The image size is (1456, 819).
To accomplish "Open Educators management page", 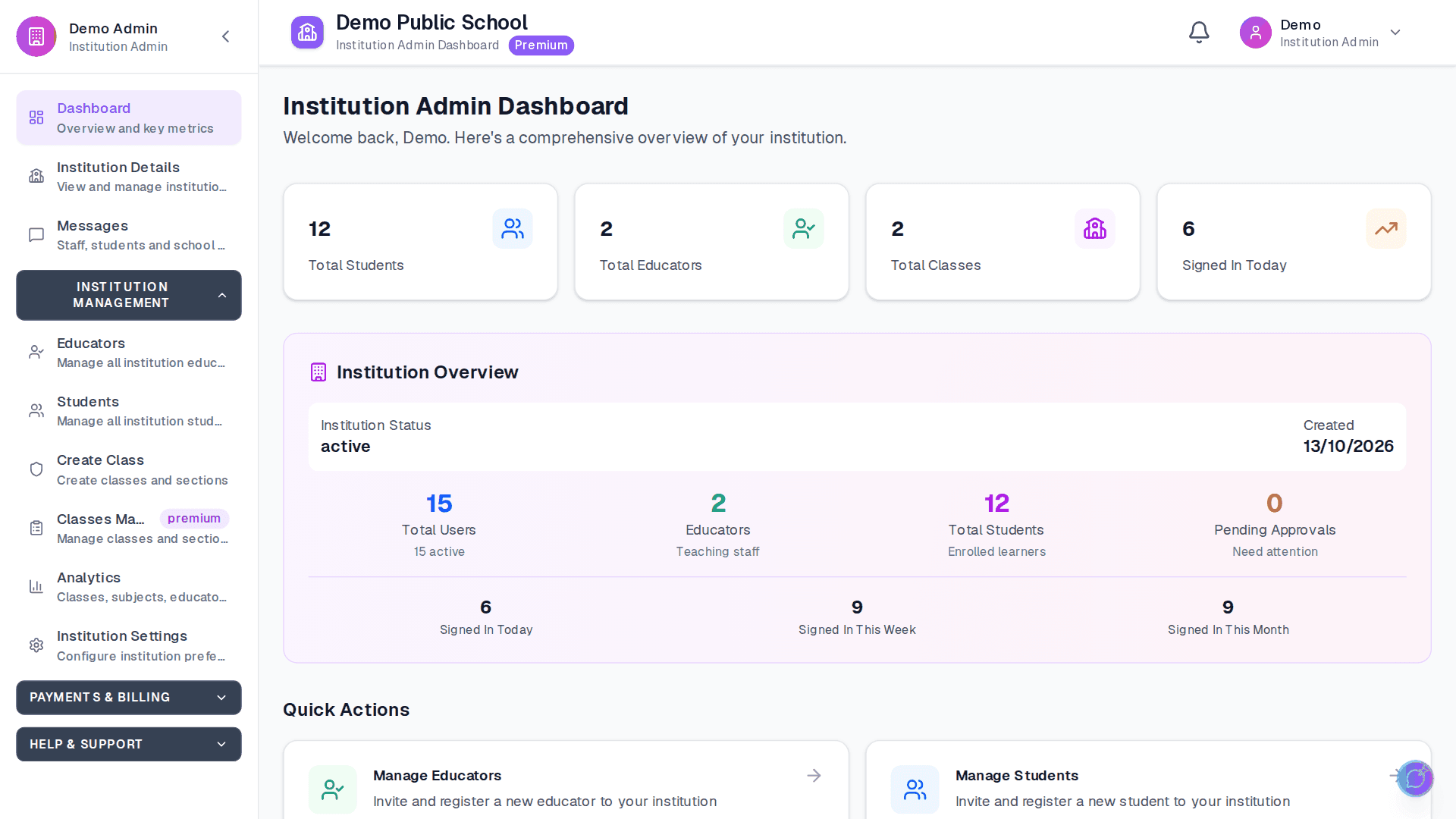I will [x=129, y=353].
